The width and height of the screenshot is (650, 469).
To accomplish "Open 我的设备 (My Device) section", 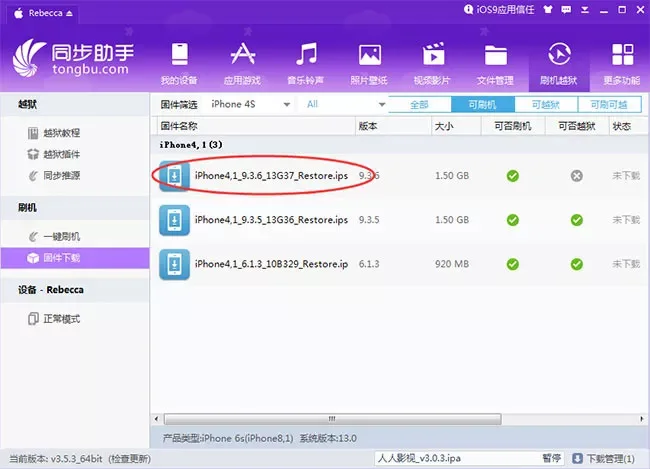I will 179,63.
